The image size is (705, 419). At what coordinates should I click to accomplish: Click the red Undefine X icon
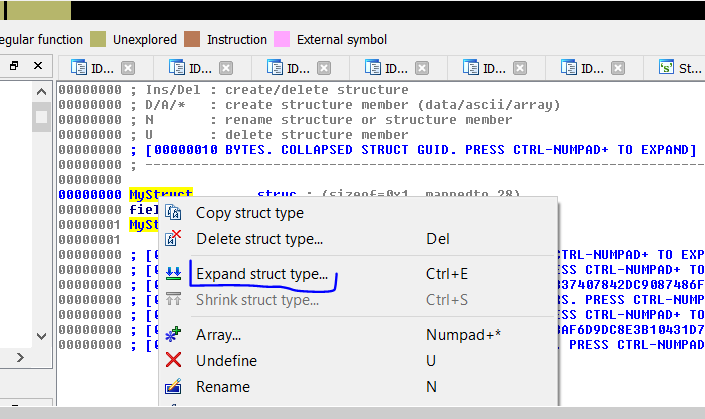(x=173, y=360)
